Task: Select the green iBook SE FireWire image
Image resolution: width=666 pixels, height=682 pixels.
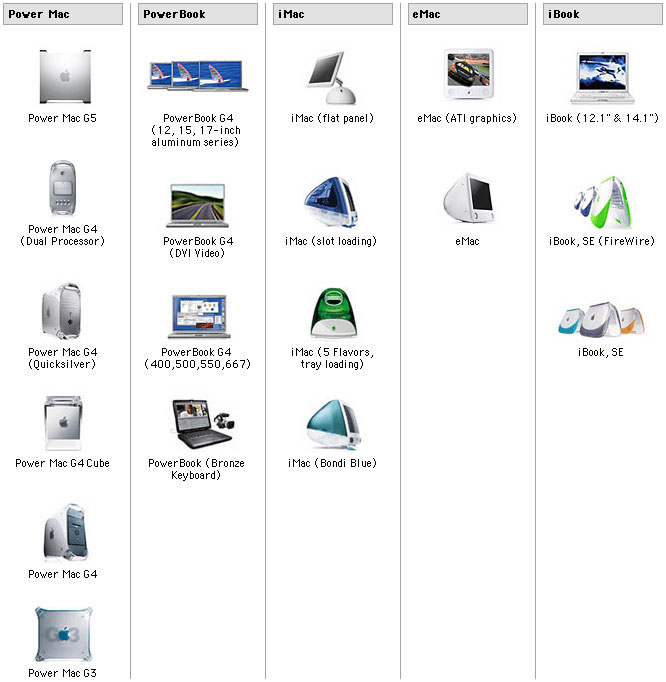Action: pyautogui.click(x=602, y=202)
